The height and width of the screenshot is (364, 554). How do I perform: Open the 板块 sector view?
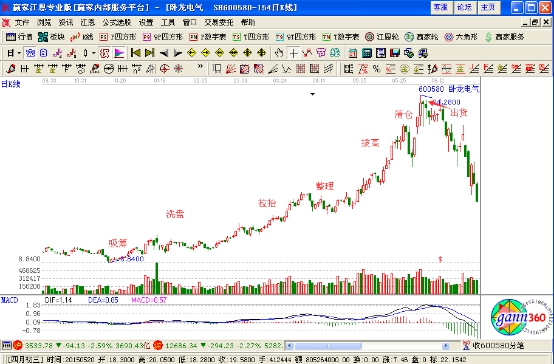(52, 37)
